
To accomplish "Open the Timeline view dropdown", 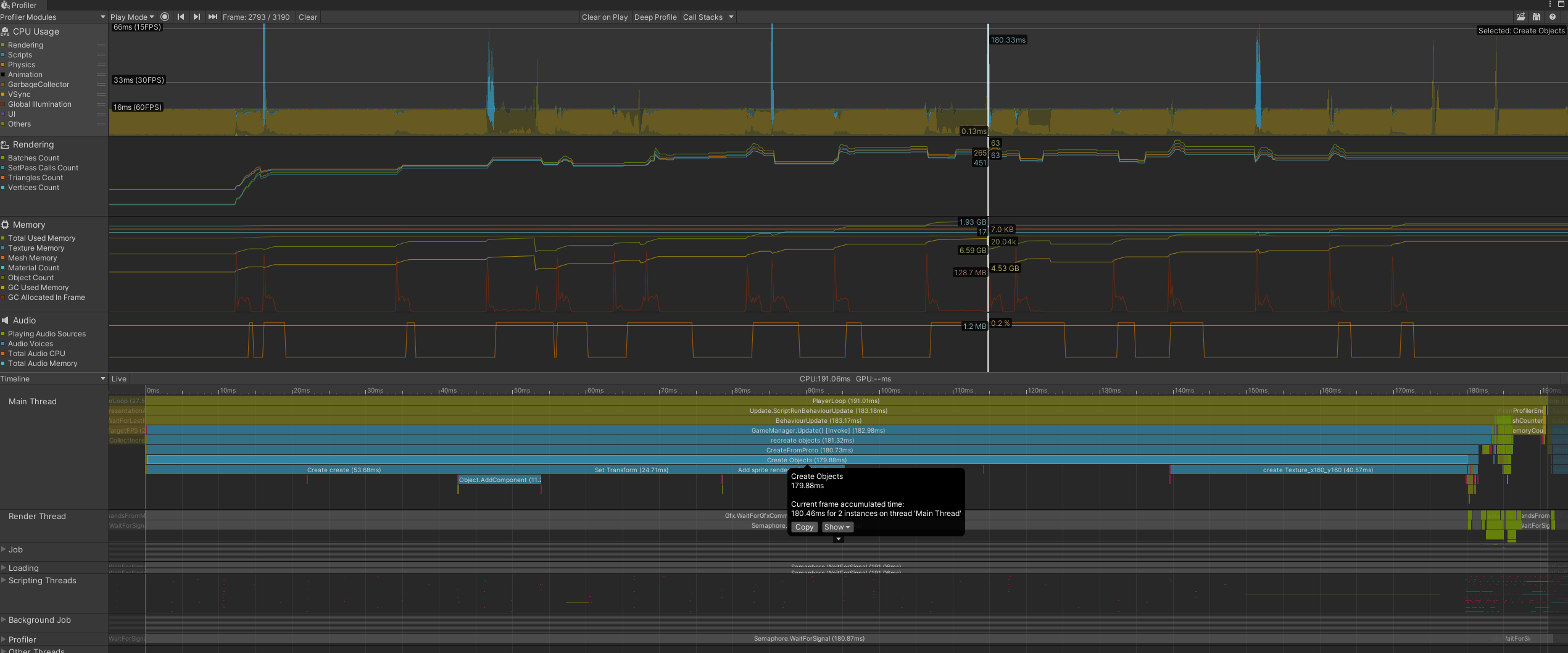I will pyautogui.click(x=53, y=378).
